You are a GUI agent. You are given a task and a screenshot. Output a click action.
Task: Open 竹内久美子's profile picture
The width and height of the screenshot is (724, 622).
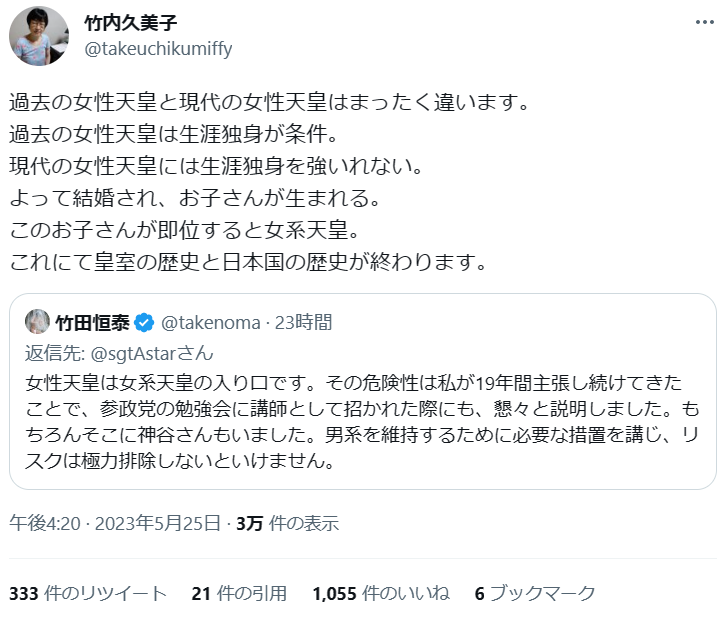point(39,36)
